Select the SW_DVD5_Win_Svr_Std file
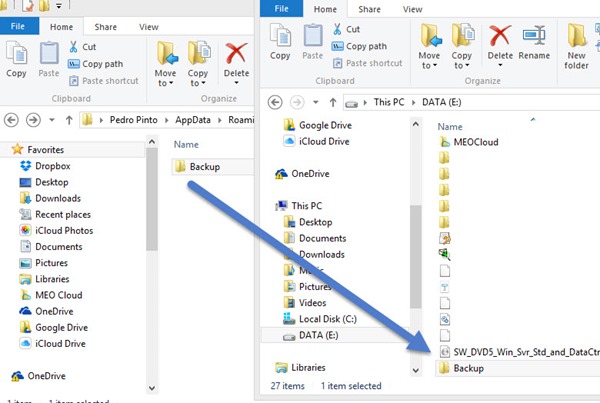The height and width of the screenshot is (403, 600). tap(520, 352)
